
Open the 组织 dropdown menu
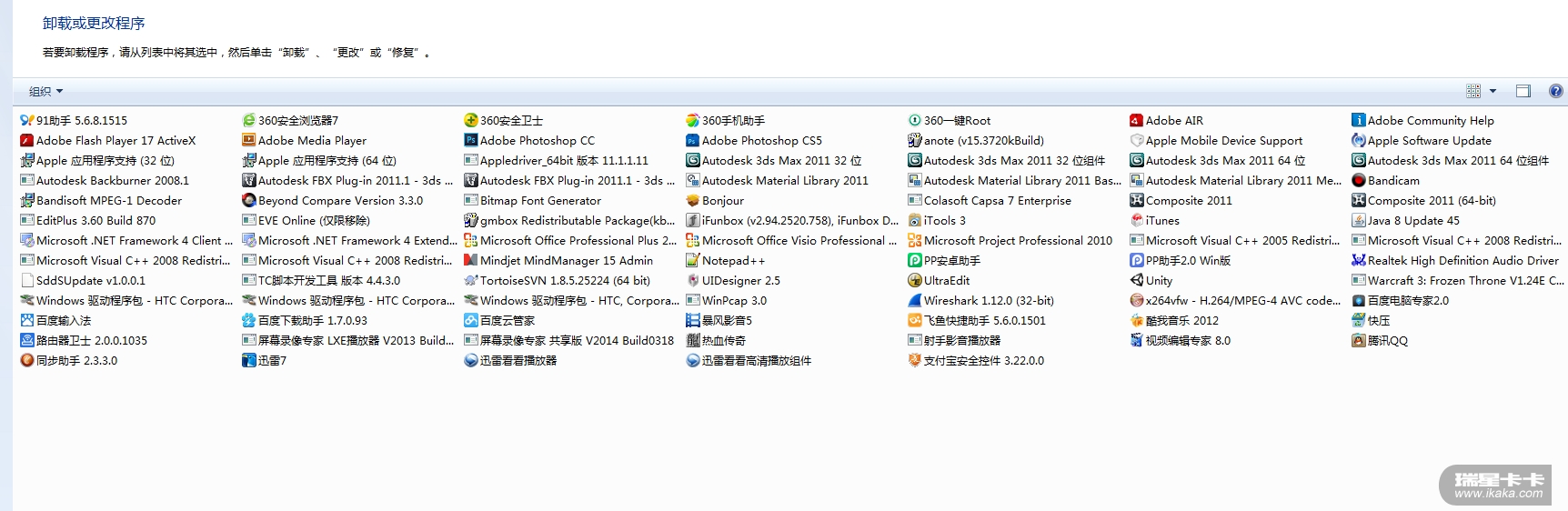(45, 91)
